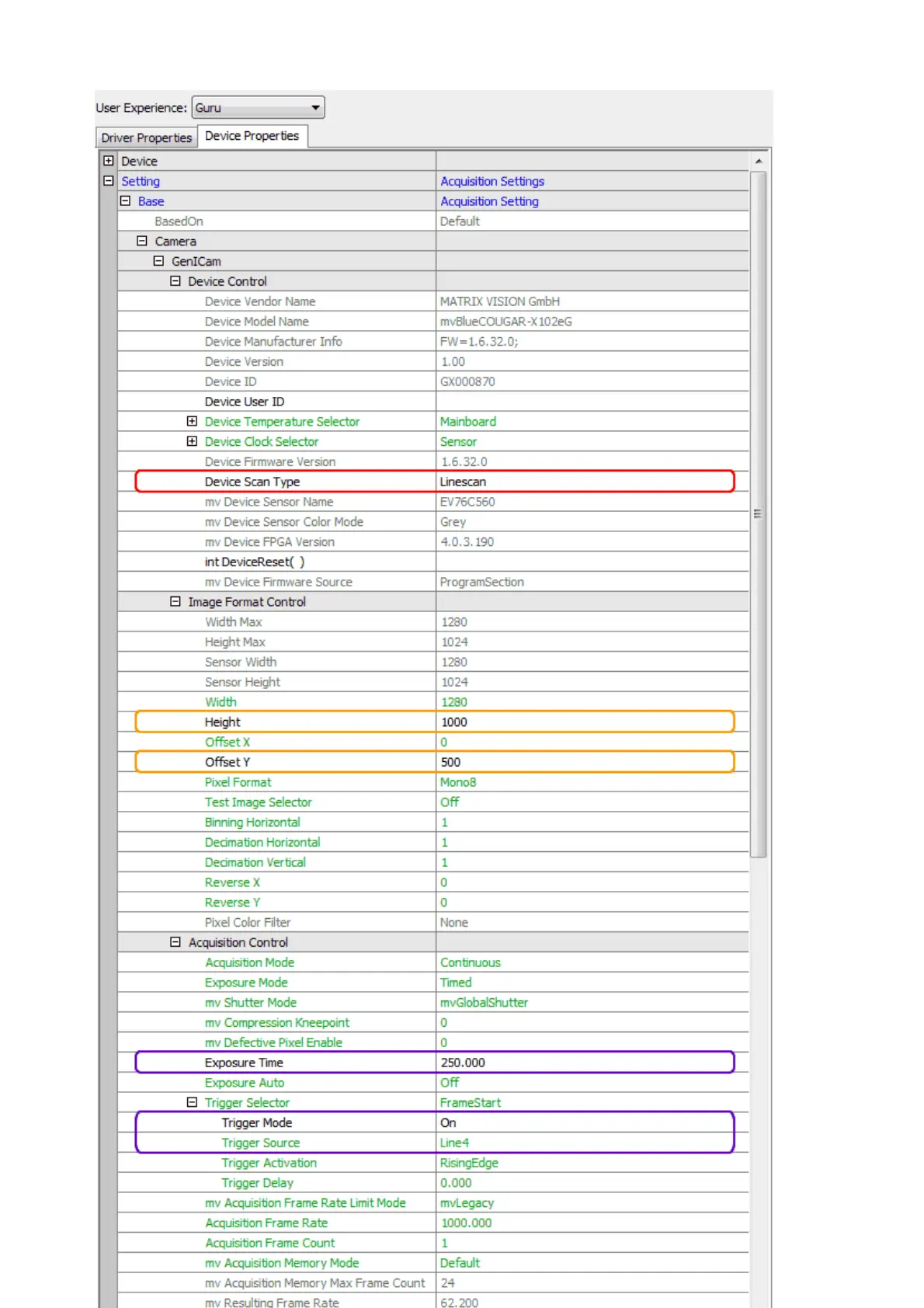Collapse the GenICam node
924x1308 pixels.
pos(158,261)
